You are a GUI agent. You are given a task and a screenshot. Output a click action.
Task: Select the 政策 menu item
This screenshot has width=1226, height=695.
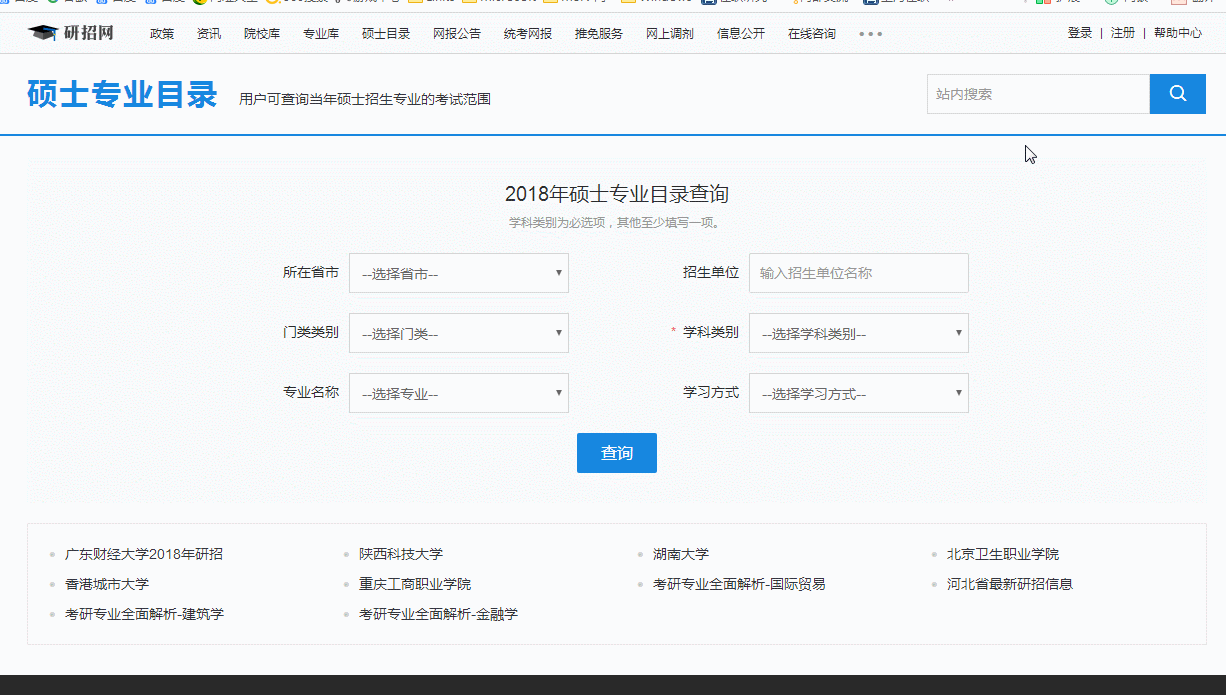click(x=161, y=33)
